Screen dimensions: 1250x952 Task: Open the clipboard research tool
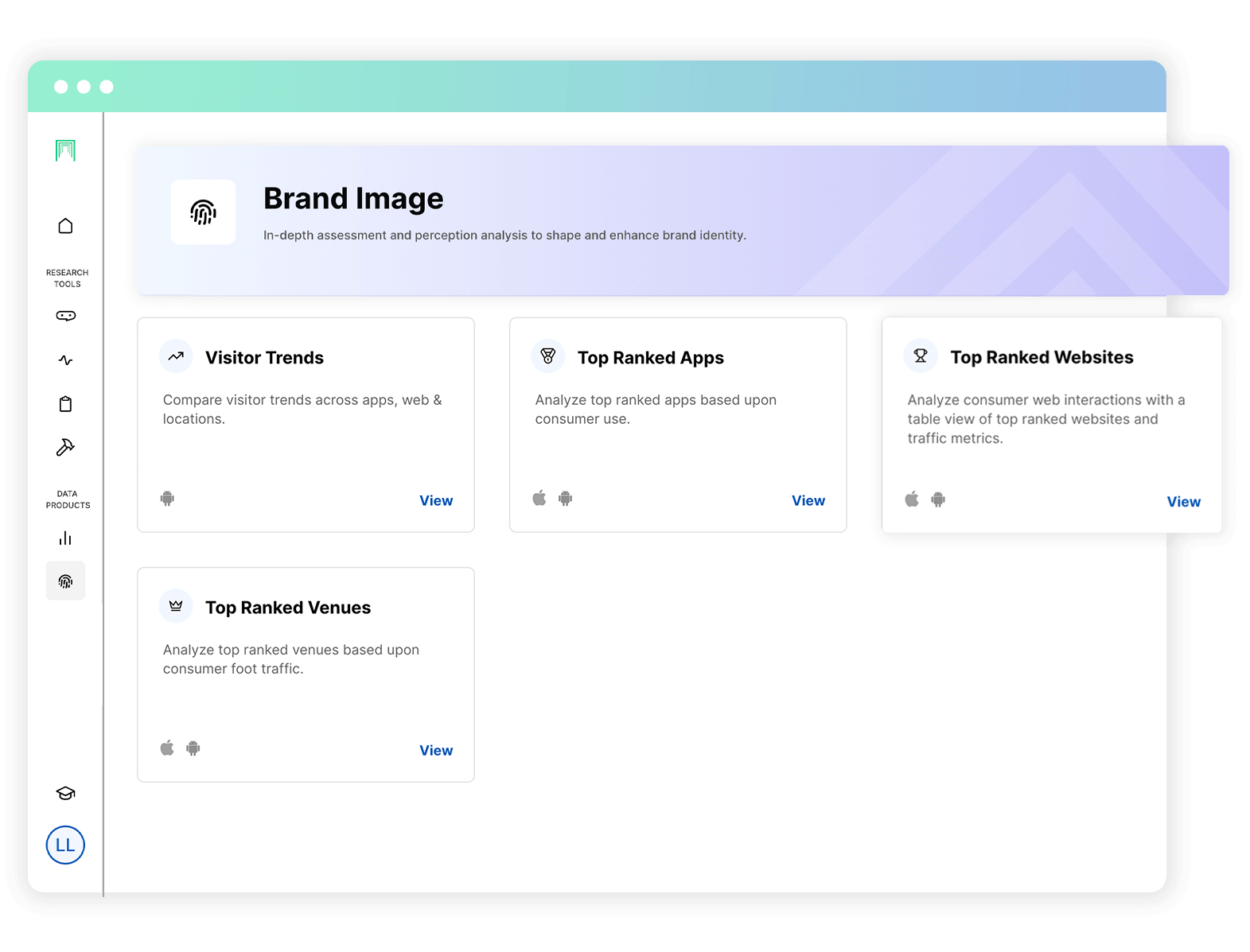point(65,404)
